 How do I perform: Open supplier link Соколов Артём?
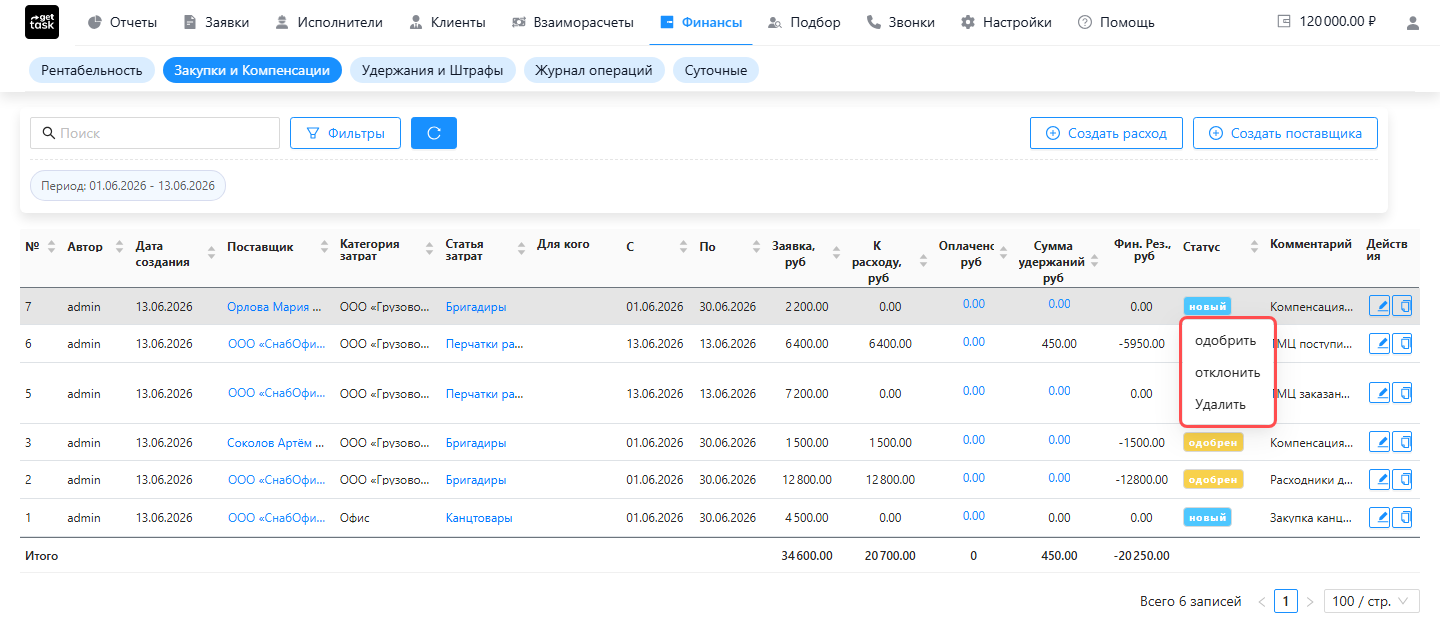tap(275, 443)
